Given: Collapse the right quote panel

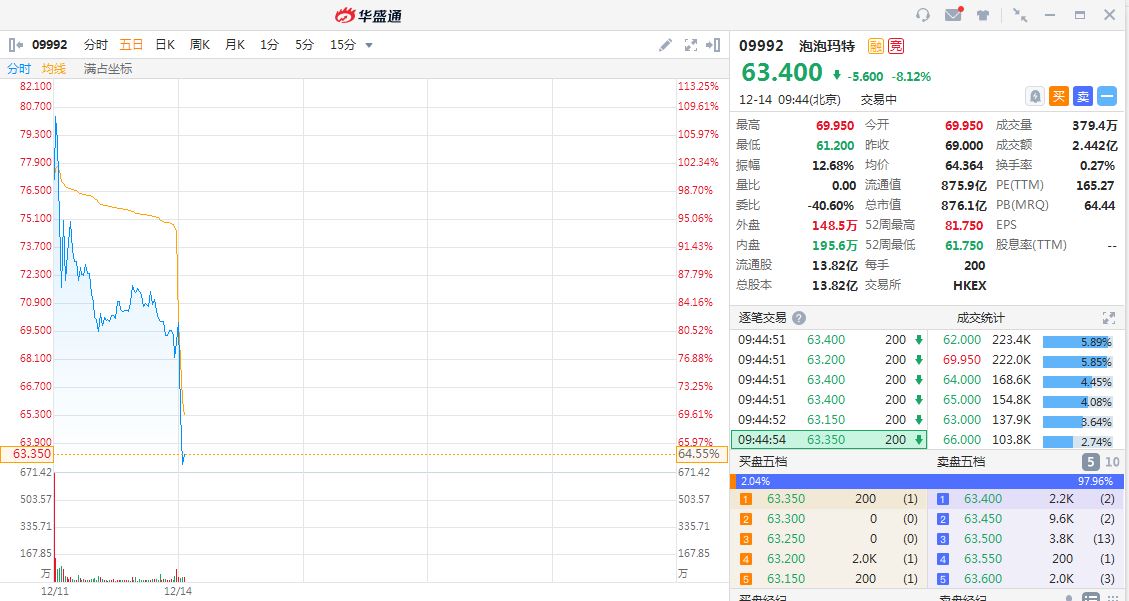Looking at the screenshot, I should coord(713,45).
